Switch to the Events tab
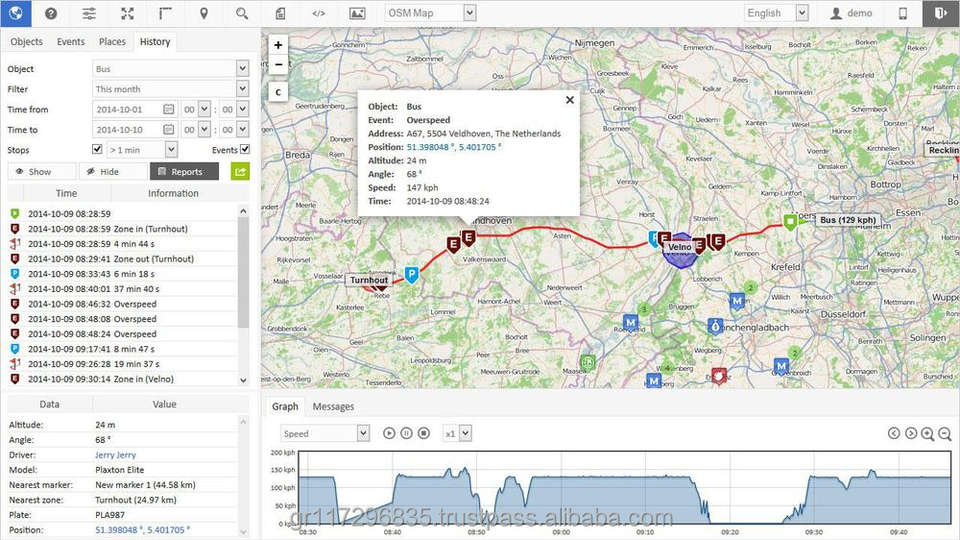 (x=70, y=42)
